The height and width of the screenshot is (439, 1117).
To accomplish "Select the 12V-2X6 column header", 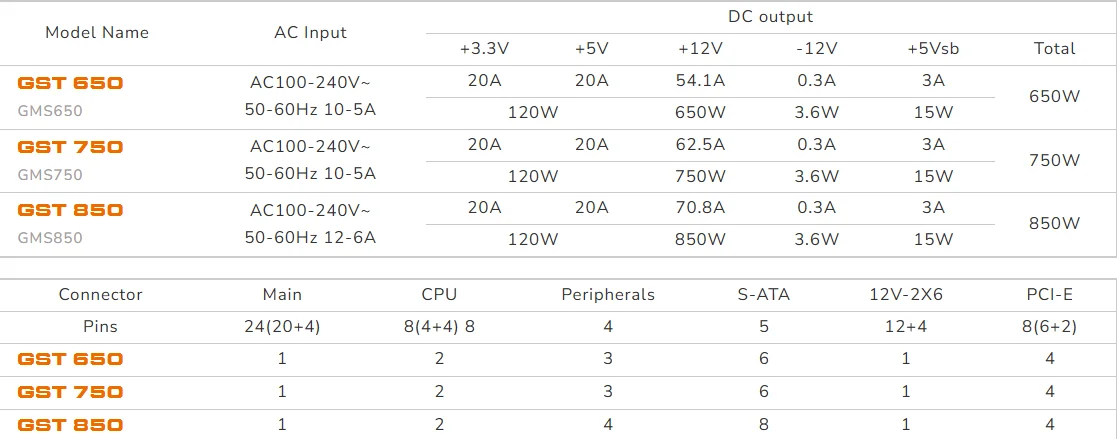I will coord(905,294).
